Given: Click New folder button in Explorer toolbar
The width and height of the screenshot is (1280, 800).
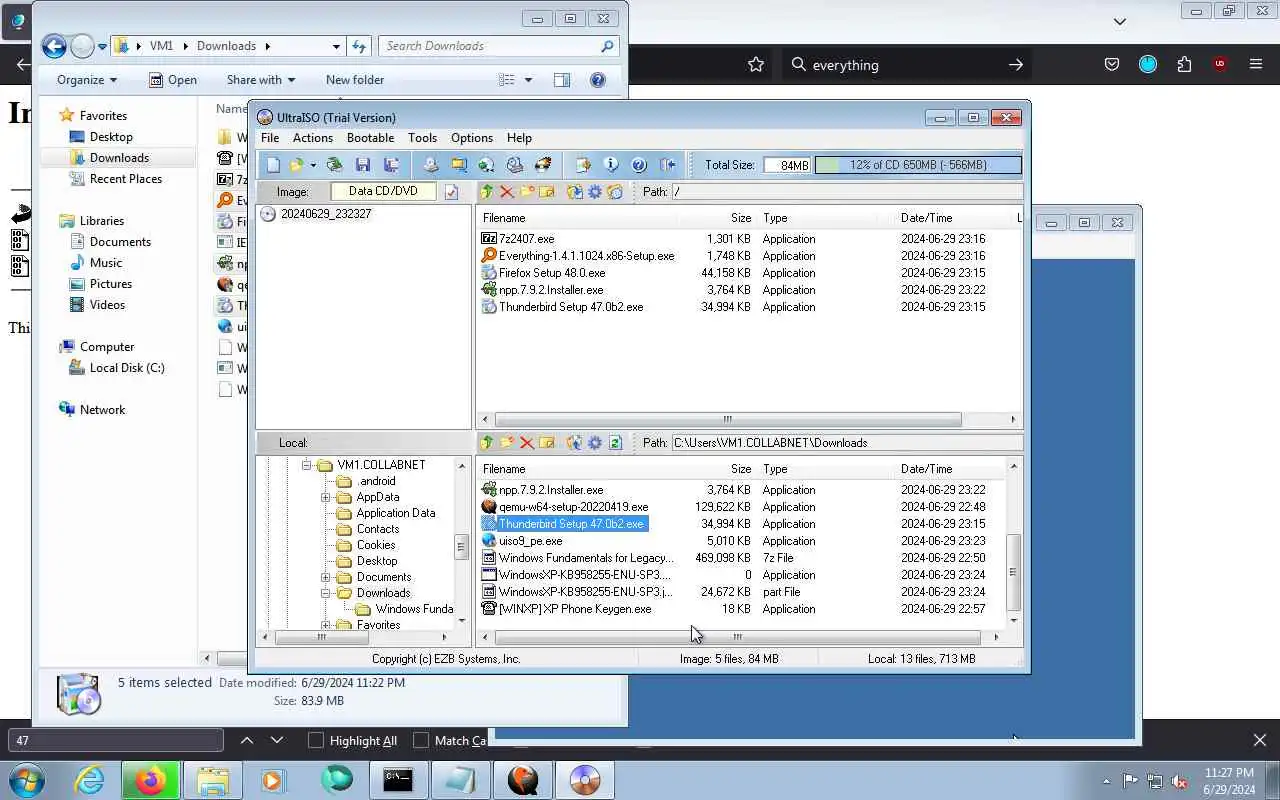Looking at the screenshot, I should click(x=355, y=80).
